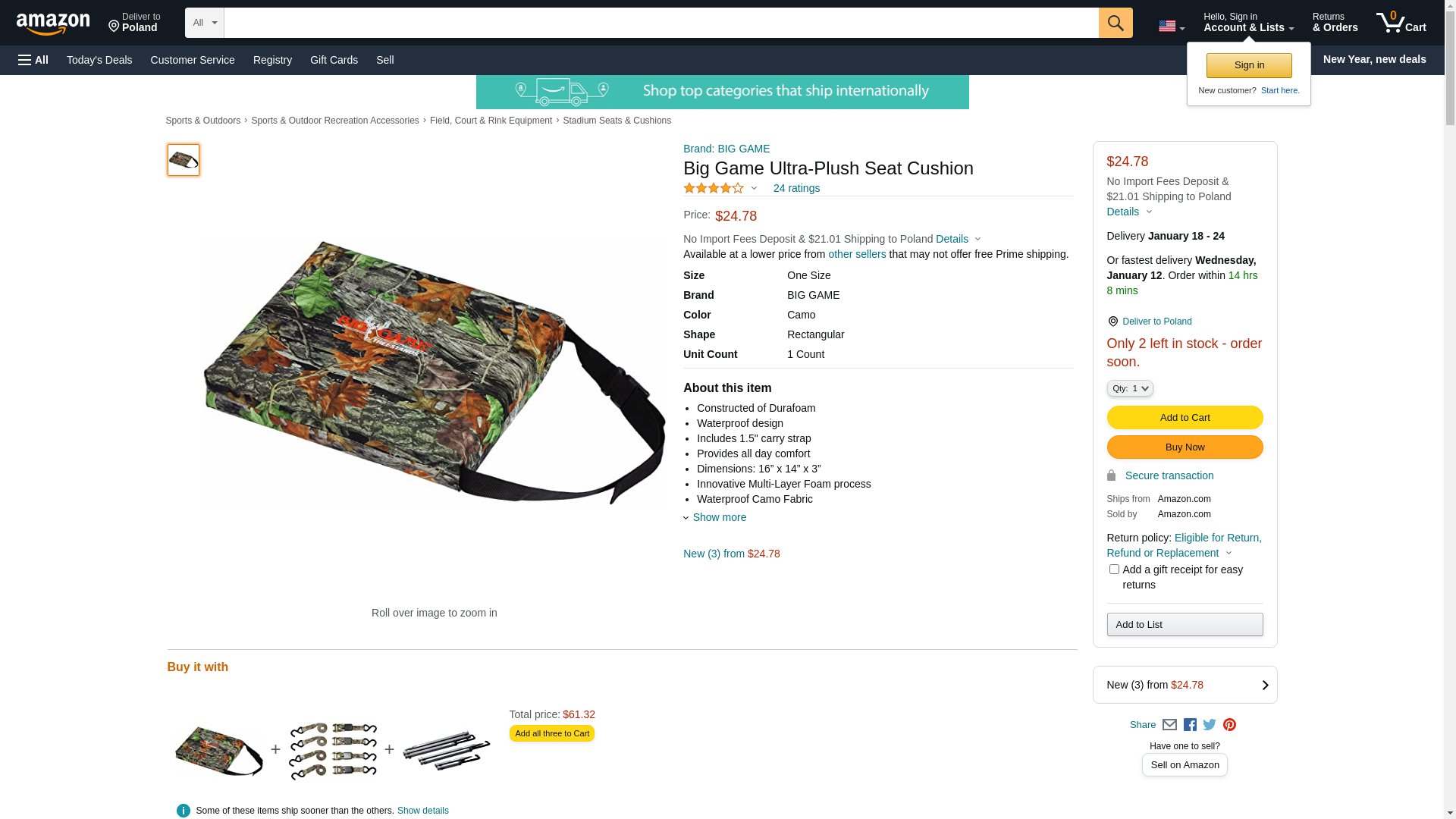Viewport: 1456px width, 819px height.
Task: Open the search category All dropdown
Action: tap(204, 23)
